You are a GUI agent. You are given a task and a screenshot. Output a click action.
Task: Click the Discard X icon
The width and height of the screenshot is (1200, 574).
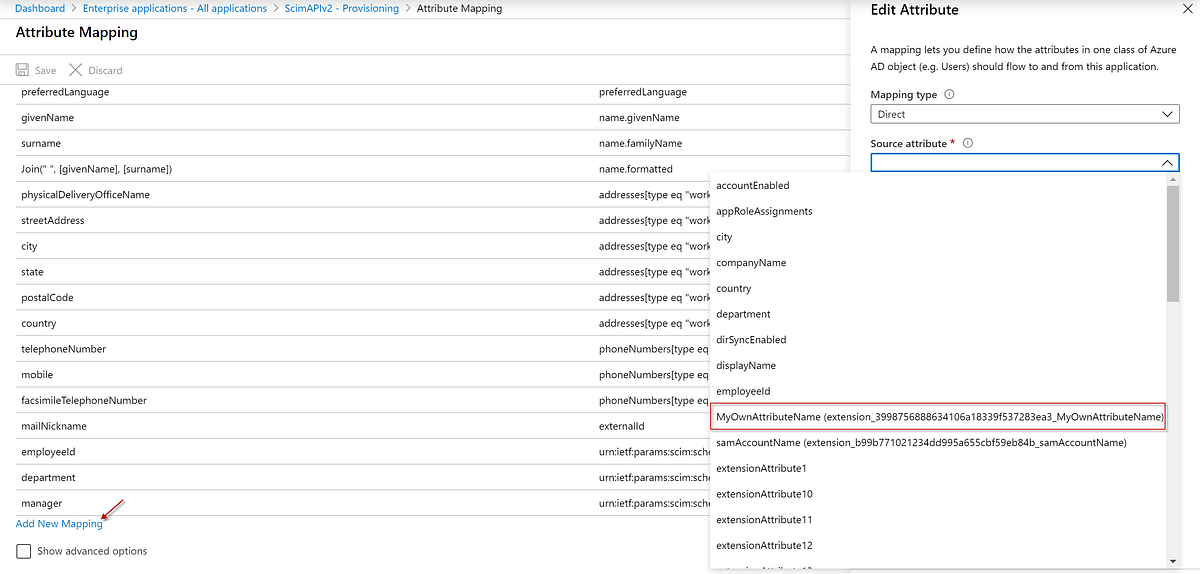pyautogui.click(x=75, y=70)
